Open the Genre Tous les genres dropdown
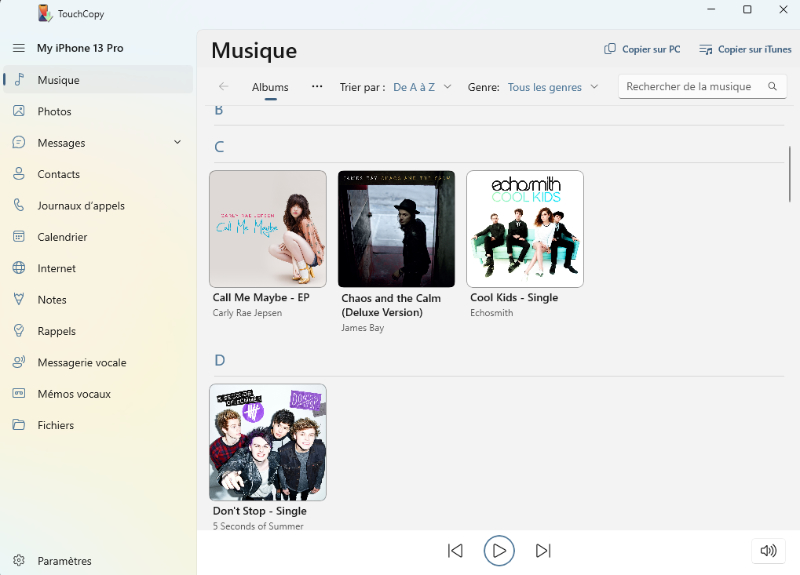The width and height of the screenshot is (800, 575). 553,87
